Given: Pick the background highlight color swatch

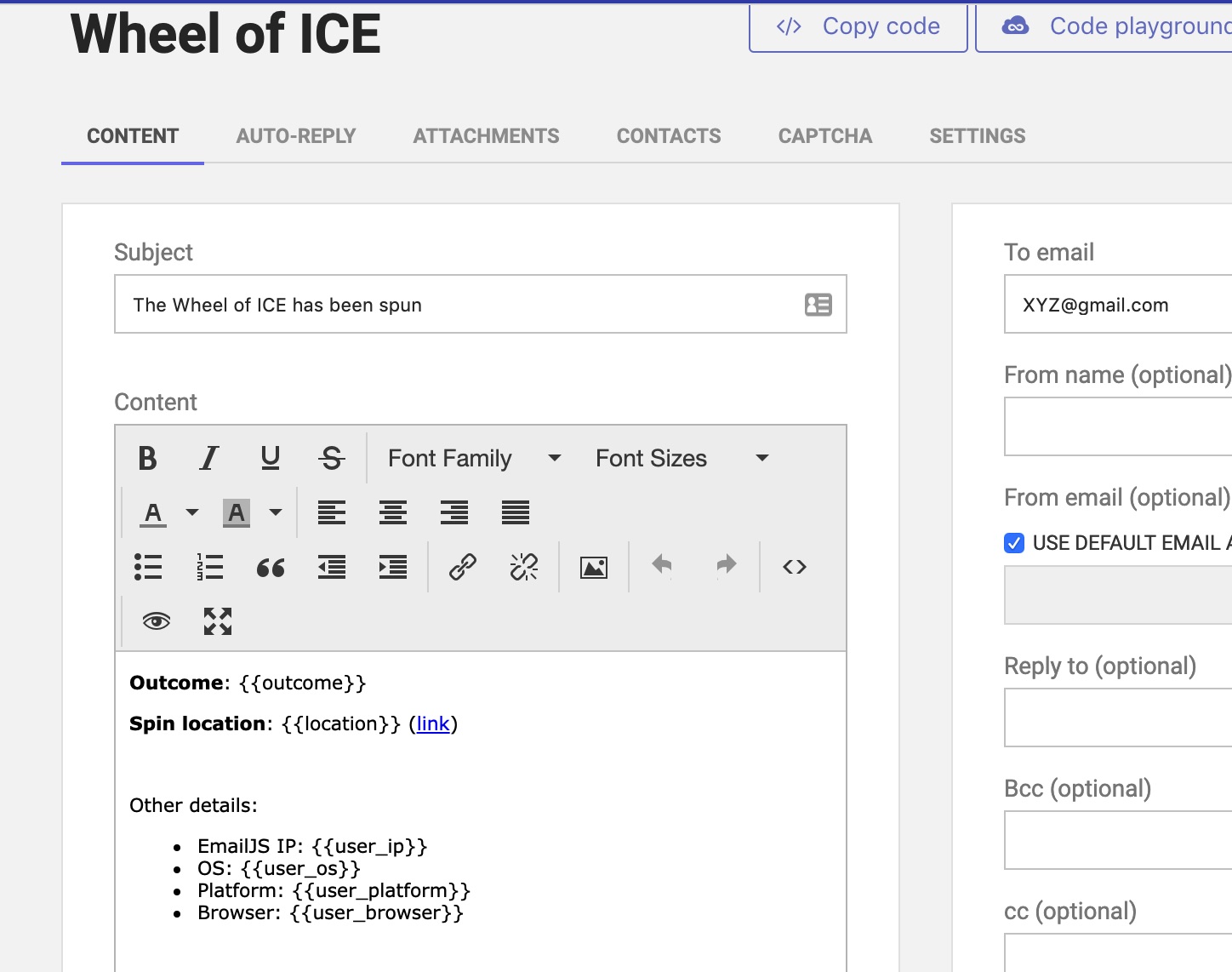Looking at the screenshot, I should [237, 512].
